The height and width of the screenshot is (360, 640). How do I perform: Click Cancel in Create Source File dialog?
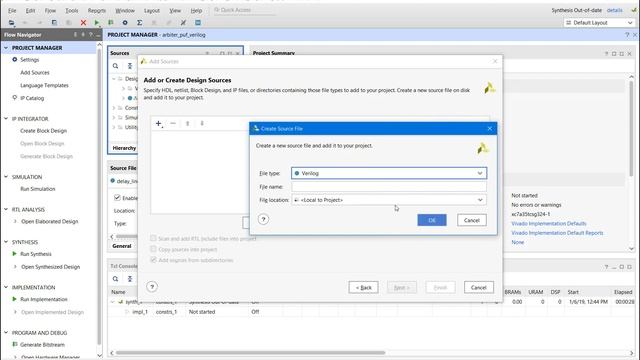tap(472, 220)
